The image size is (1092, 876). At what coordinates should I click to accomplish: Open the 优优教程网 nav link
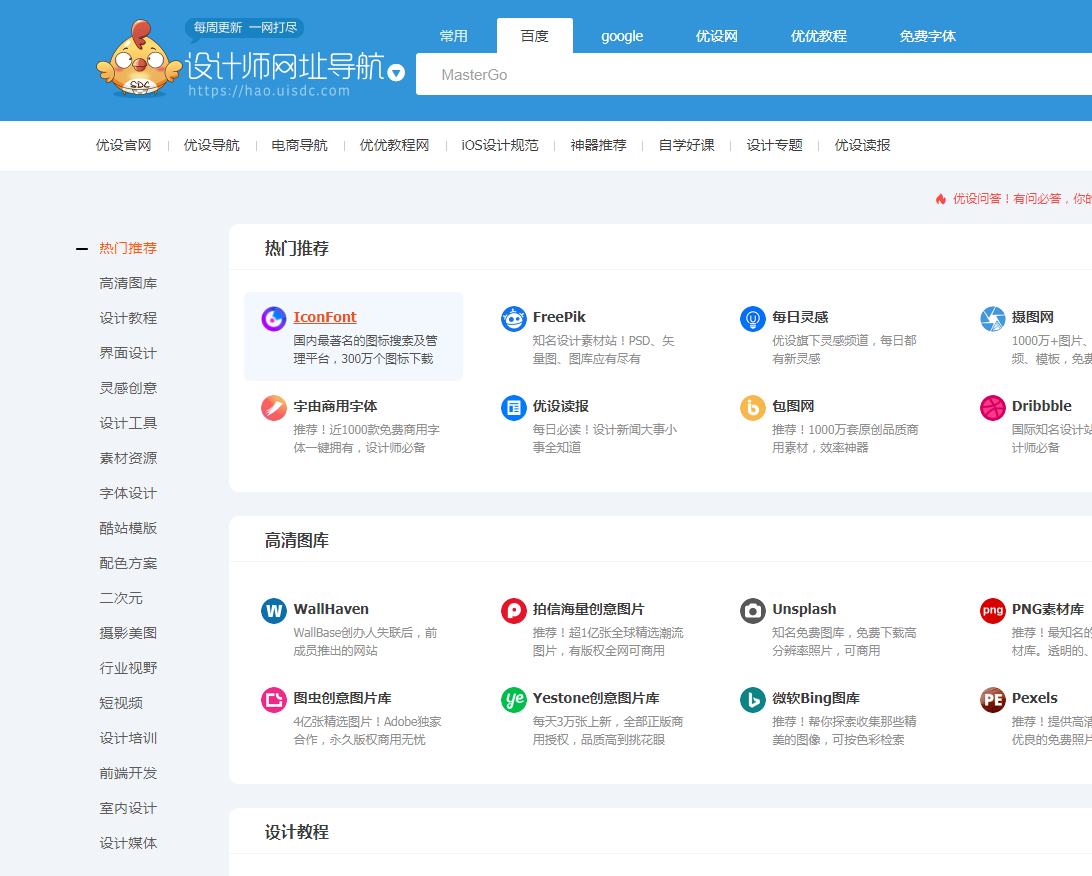tap(394, 146)
